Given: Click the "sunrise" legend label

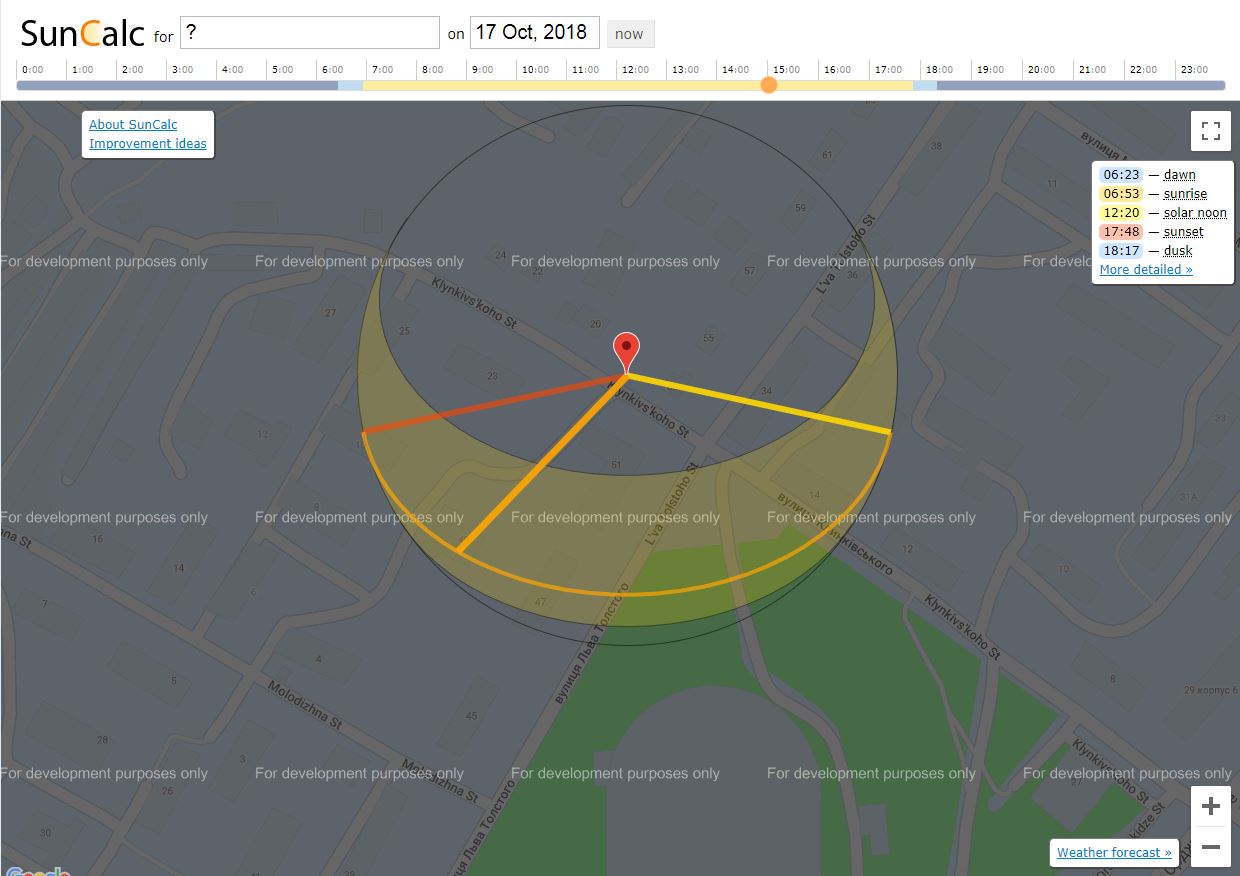Looking at the screenshot, I should click(1185, 194).
